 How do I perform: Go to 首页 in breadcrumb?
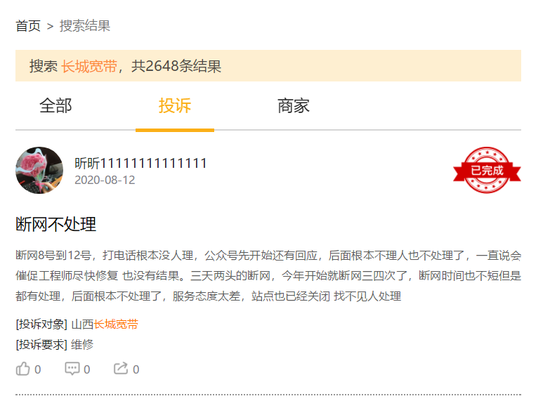[x=28, y=26]
